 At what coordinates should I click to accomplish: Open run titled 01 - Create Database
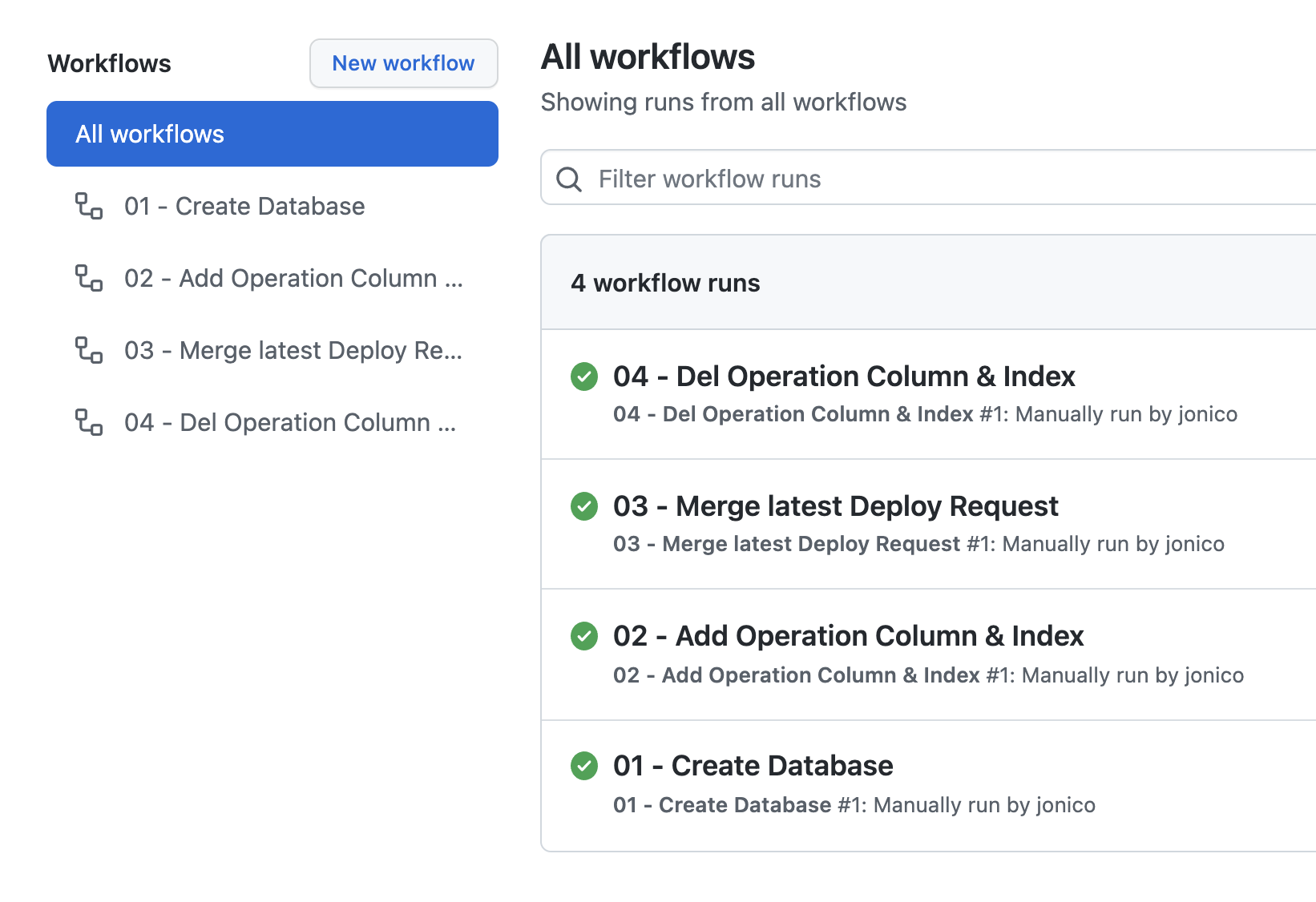point(753,766)
